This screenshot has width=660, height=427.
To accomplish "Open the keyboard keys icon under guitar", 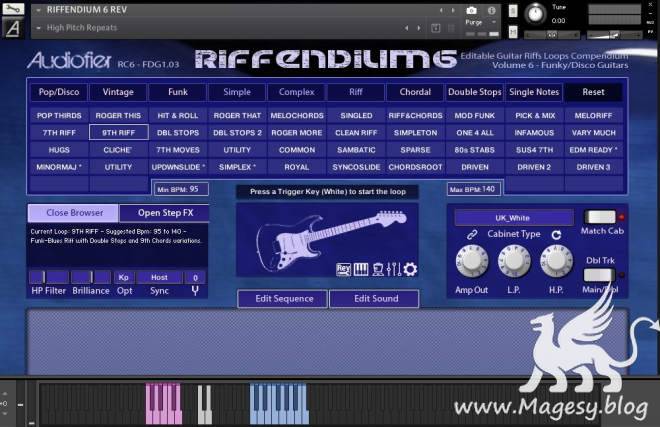I will tap(361, 269).
